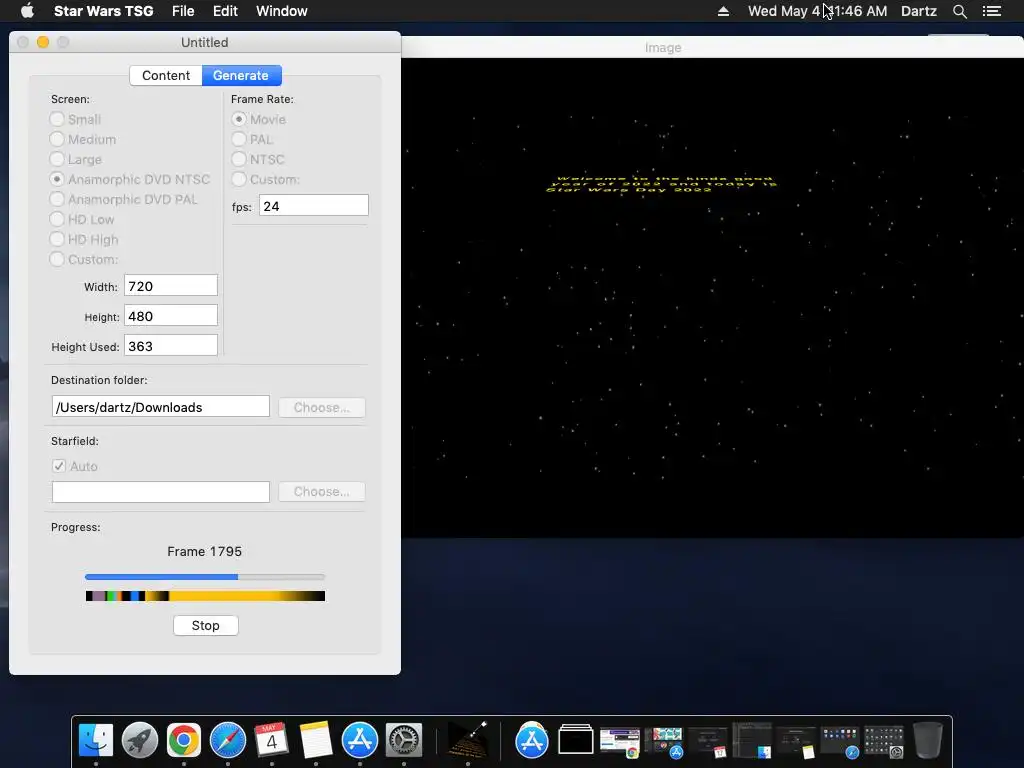Viewport: 1024px width, 768px height.
Task: Open Notification Center list icon
Action: click(991, 11)
